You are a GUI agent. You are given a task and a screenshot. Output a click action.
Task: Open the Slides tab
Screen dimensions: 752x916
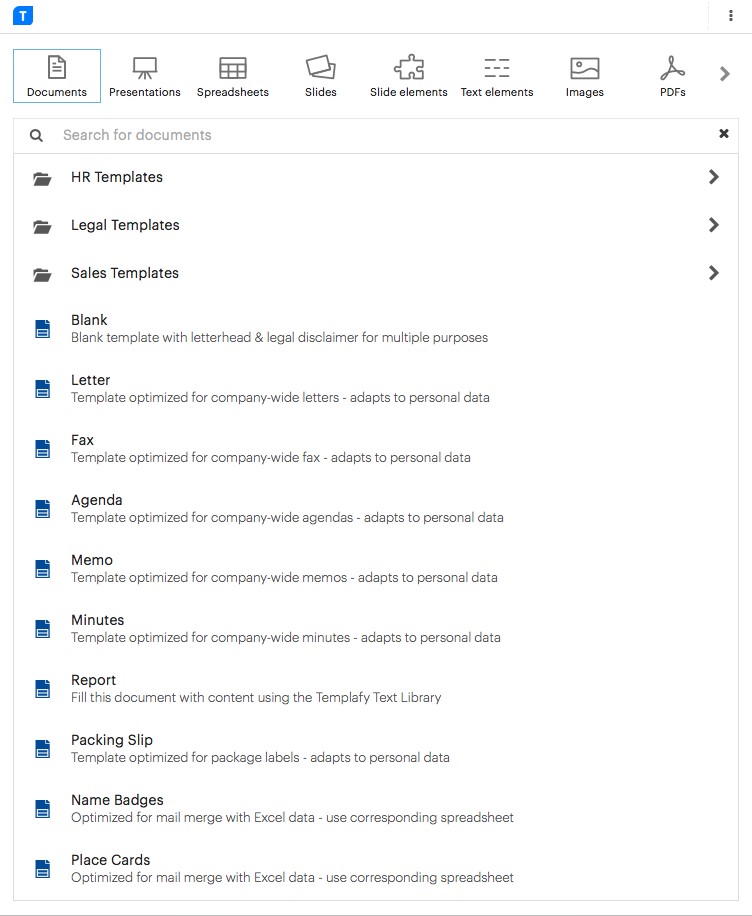(321, 76)
